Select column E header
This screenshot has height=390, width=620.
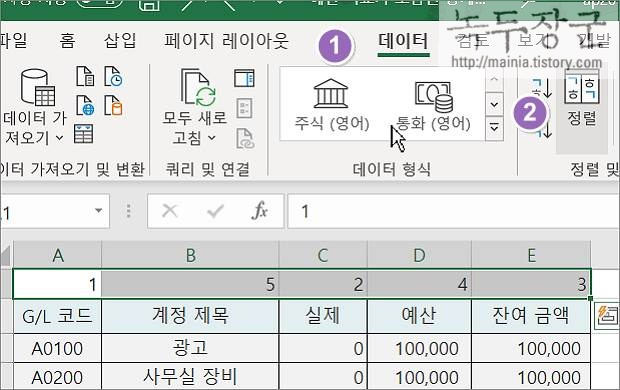(531, 255)
